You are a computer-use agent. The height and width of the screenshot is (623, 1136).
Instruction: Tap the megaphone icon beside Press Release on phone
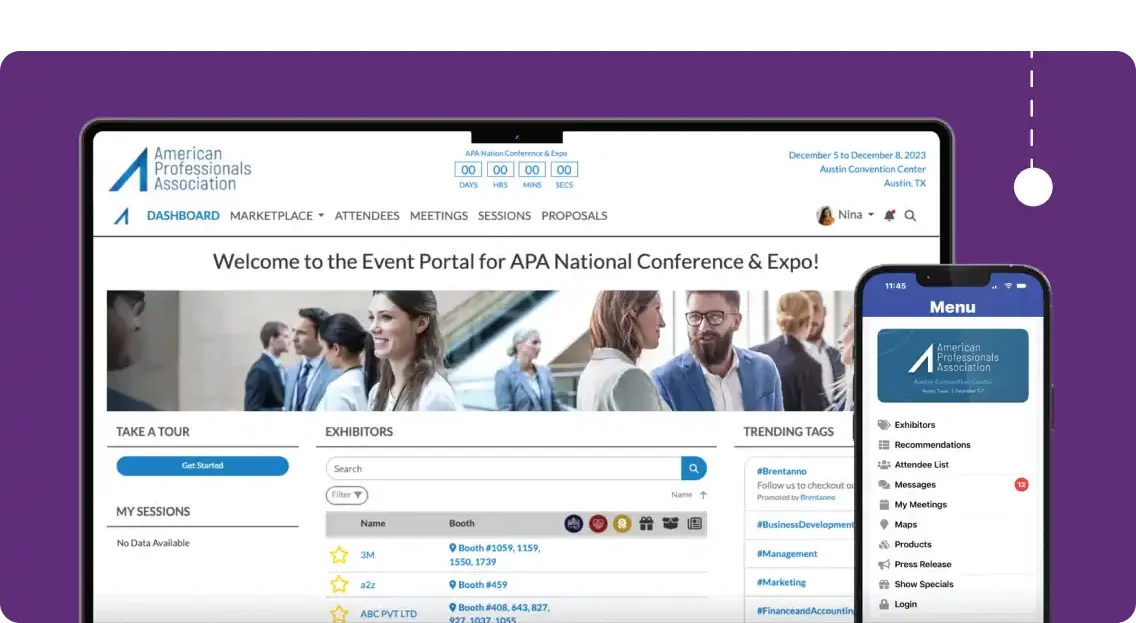(884, 564)
